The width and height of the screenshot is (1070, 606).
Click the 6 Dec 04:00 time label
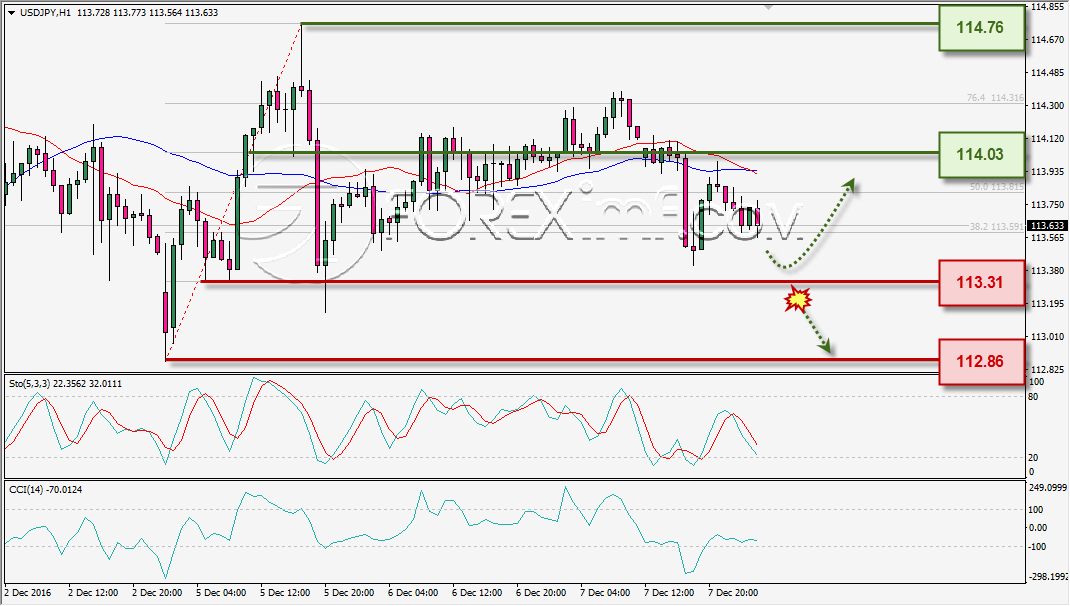(x=413, y=592)
